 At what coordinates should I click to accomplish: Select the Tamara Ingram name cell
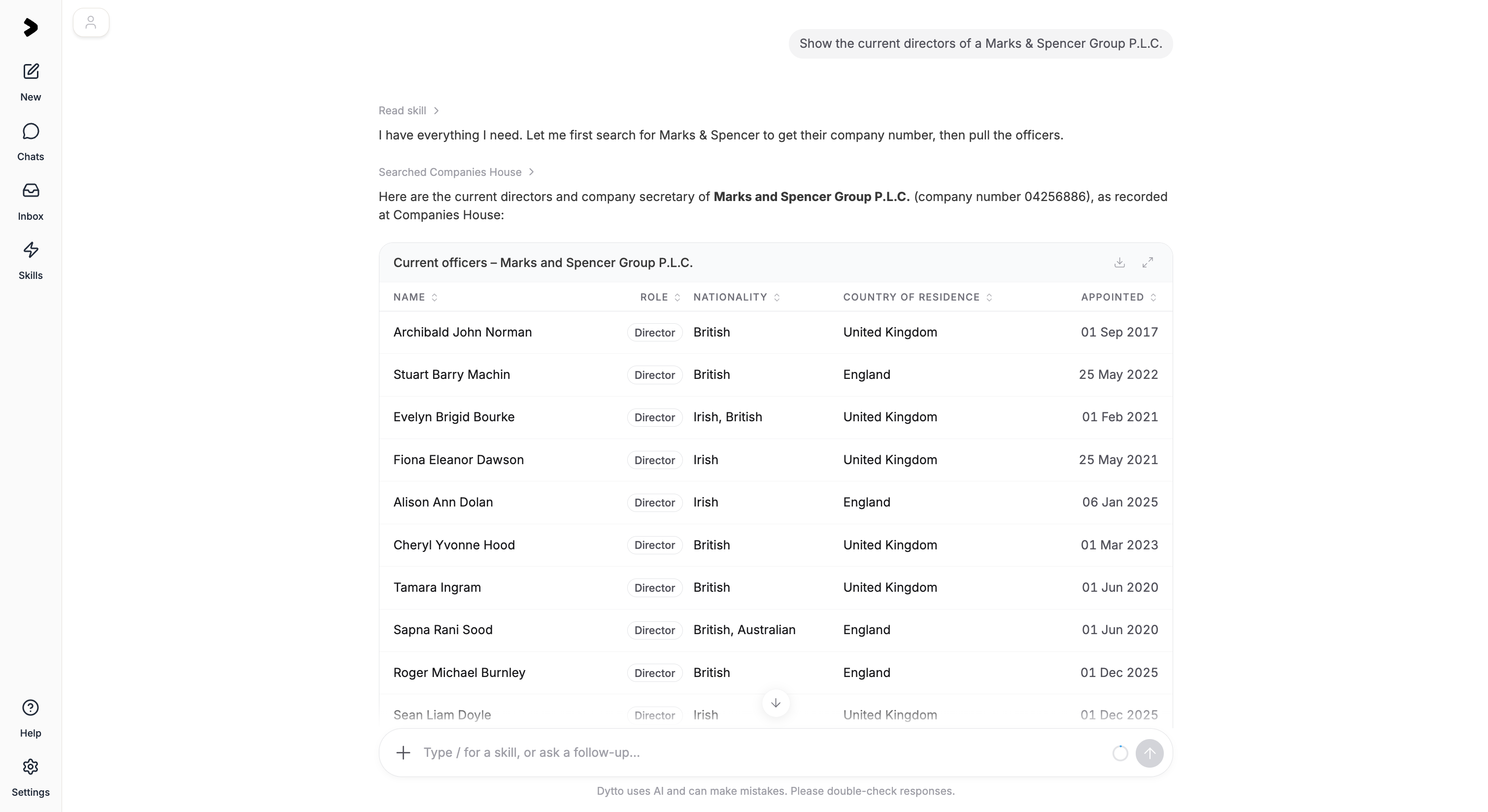click(x=437, y=587)
